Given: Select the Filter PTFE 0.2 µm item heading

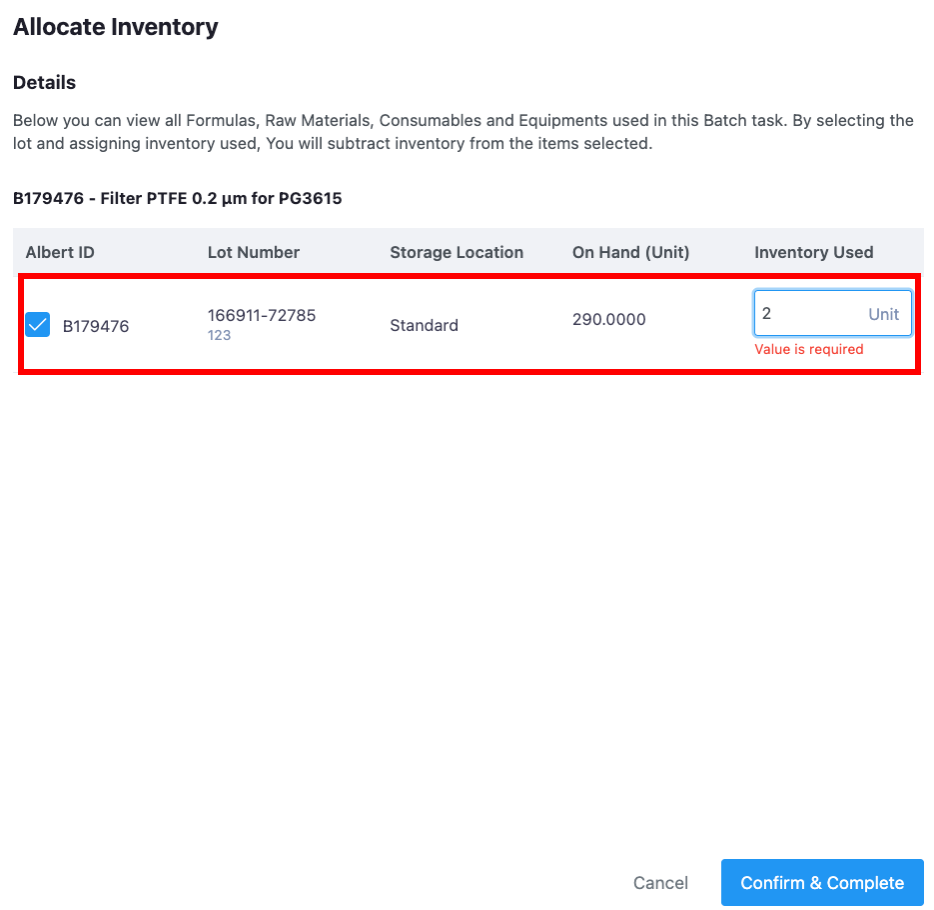Looking at the screenshot, I should (x=177, y=198).
